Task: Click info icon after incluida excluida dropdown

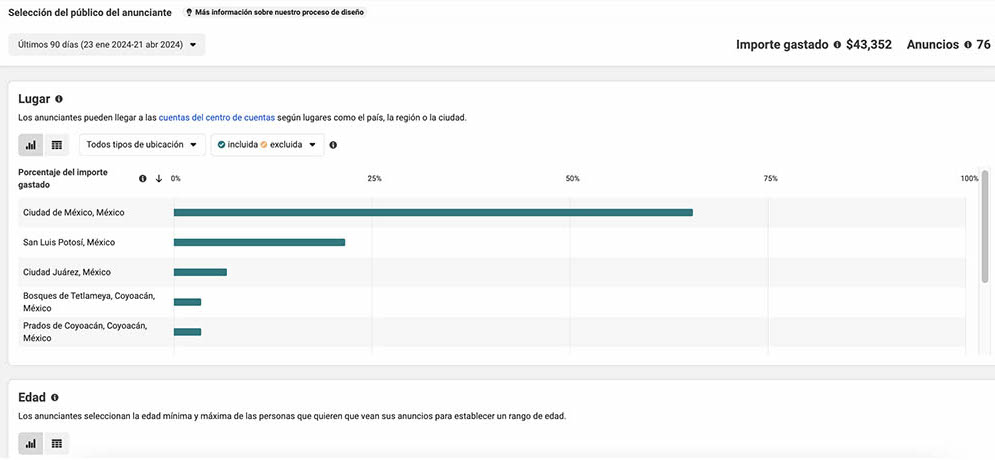Action: point(333,145)
